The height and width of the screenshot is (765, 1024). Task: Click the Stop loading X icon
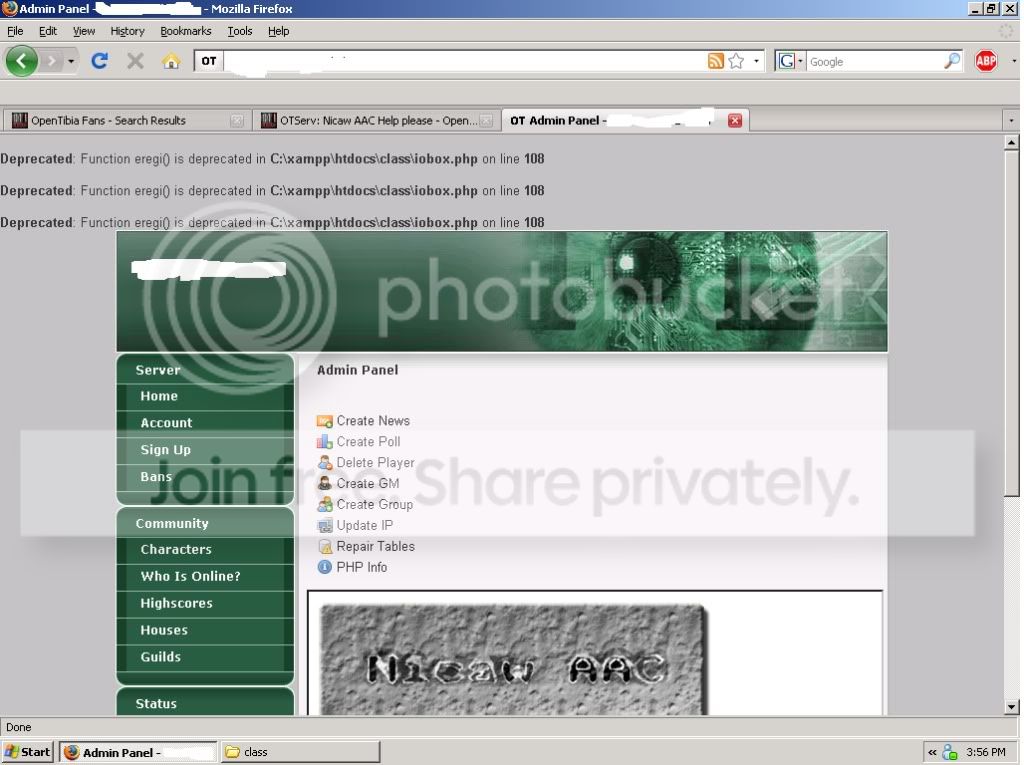(135, 61)
